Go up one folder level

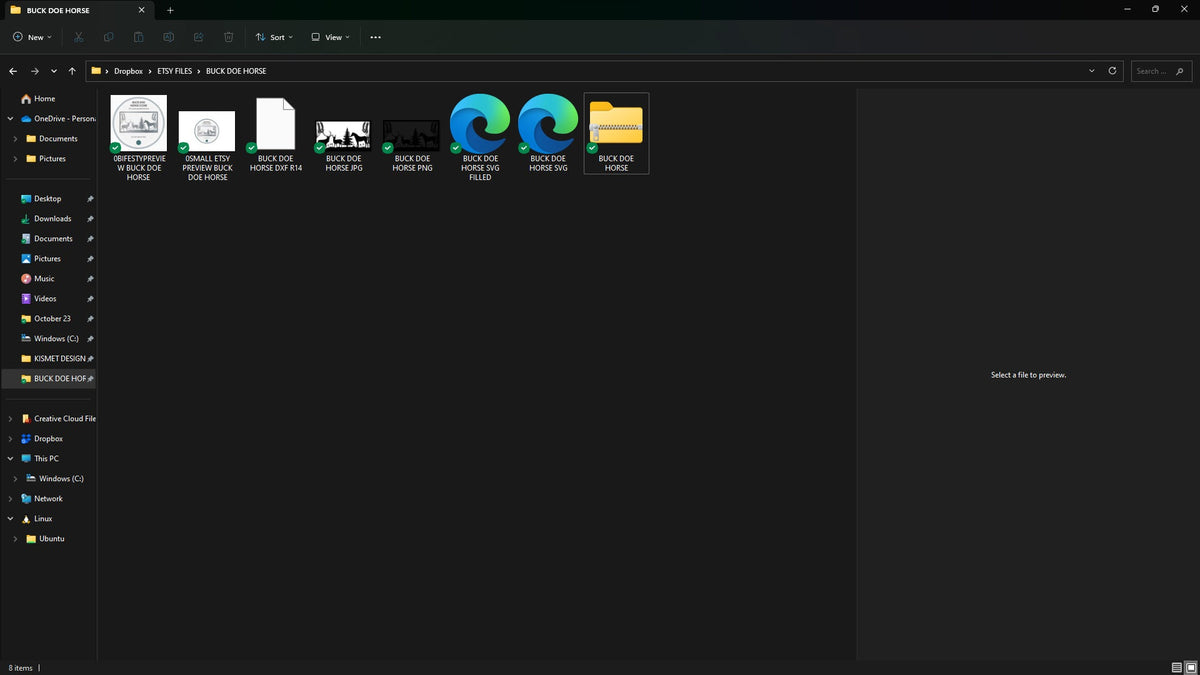[72, 71]
